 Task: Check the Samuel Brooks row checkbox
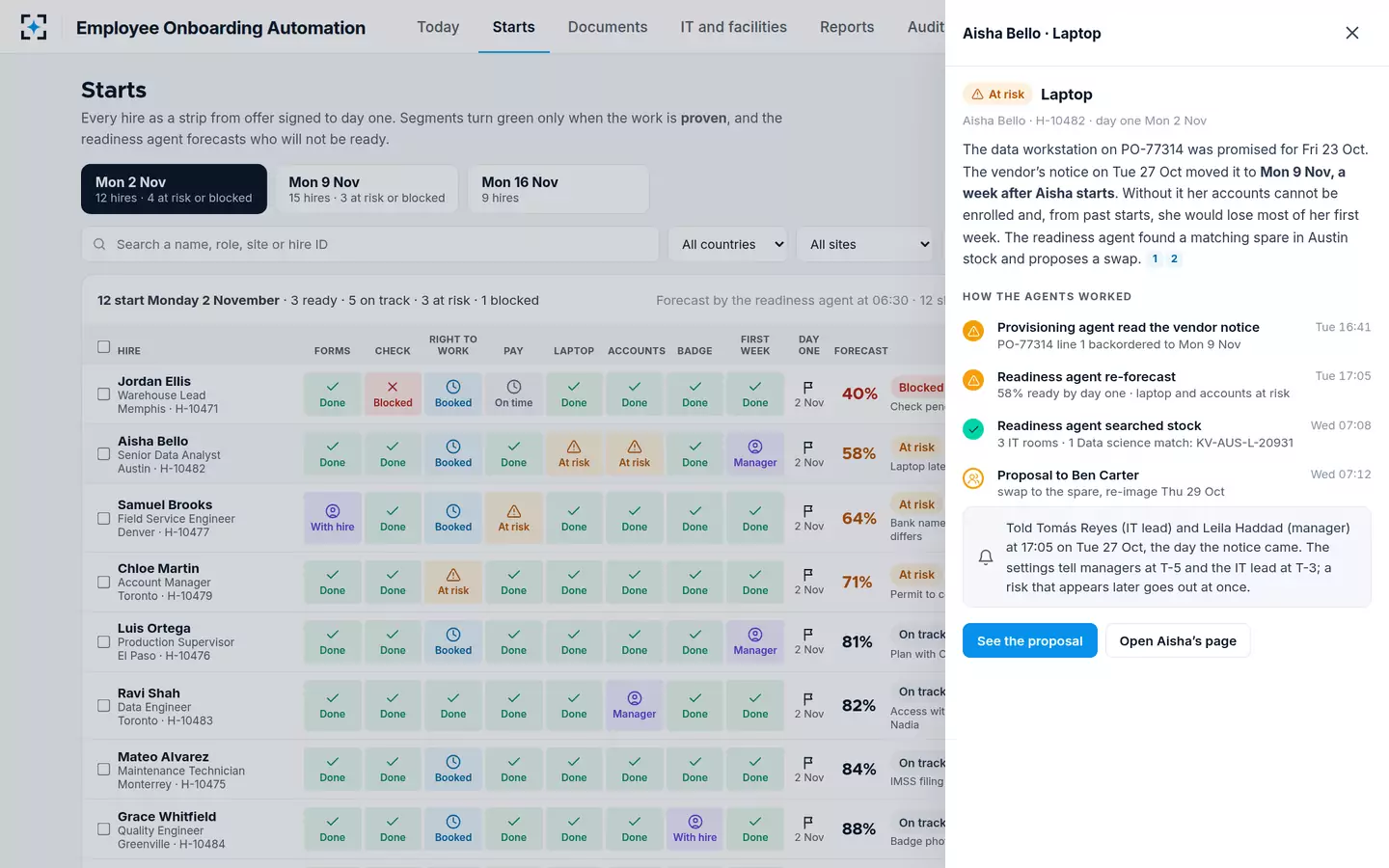pos(104,518)
